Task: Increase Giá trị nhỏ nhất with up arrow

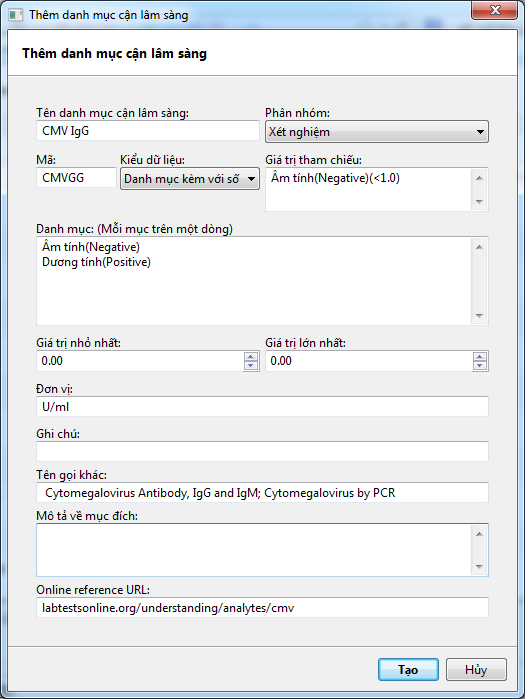Action: [251, 356]
